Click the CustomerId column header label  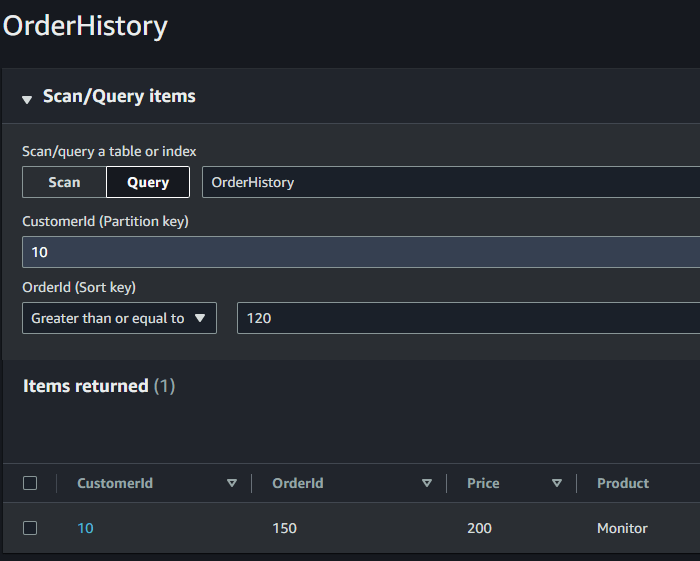pos(115,483)
